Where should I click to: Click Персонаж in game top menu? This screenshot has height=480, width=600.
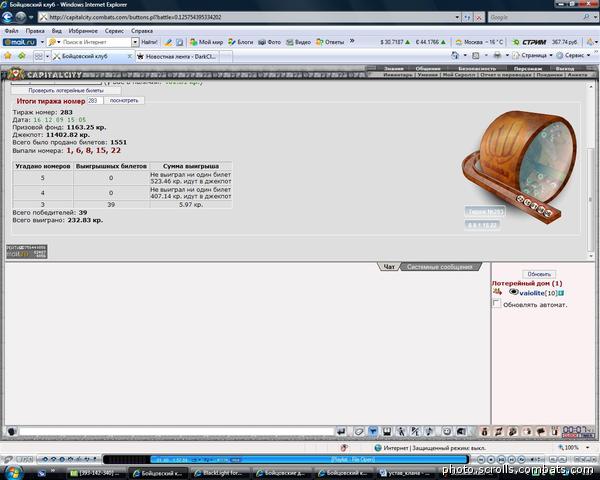pos(528,69)
